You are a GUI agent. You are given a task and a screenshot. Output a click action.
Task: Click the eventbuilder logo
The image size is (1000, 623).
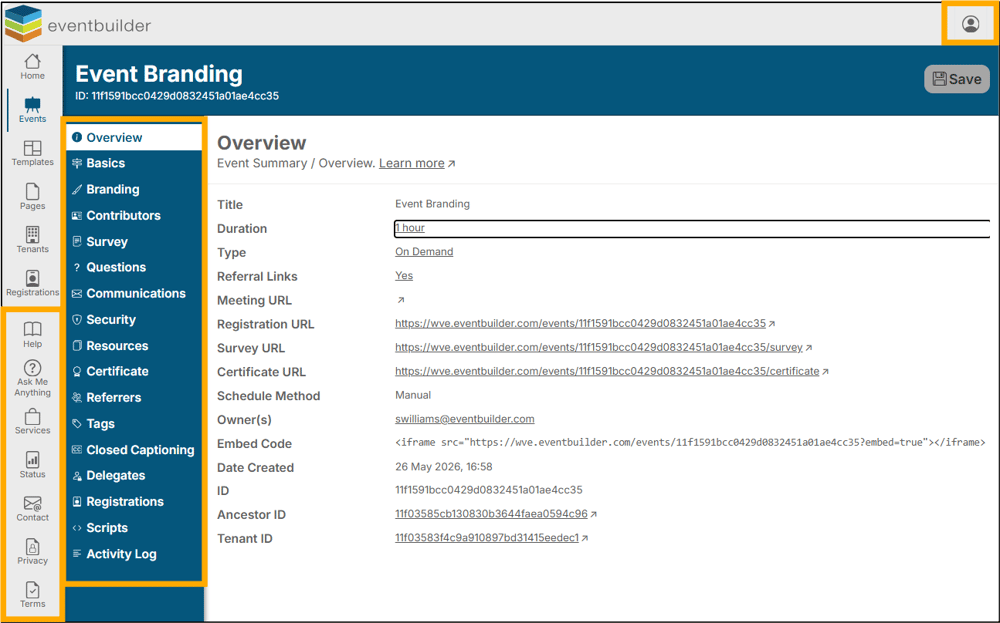78,24
